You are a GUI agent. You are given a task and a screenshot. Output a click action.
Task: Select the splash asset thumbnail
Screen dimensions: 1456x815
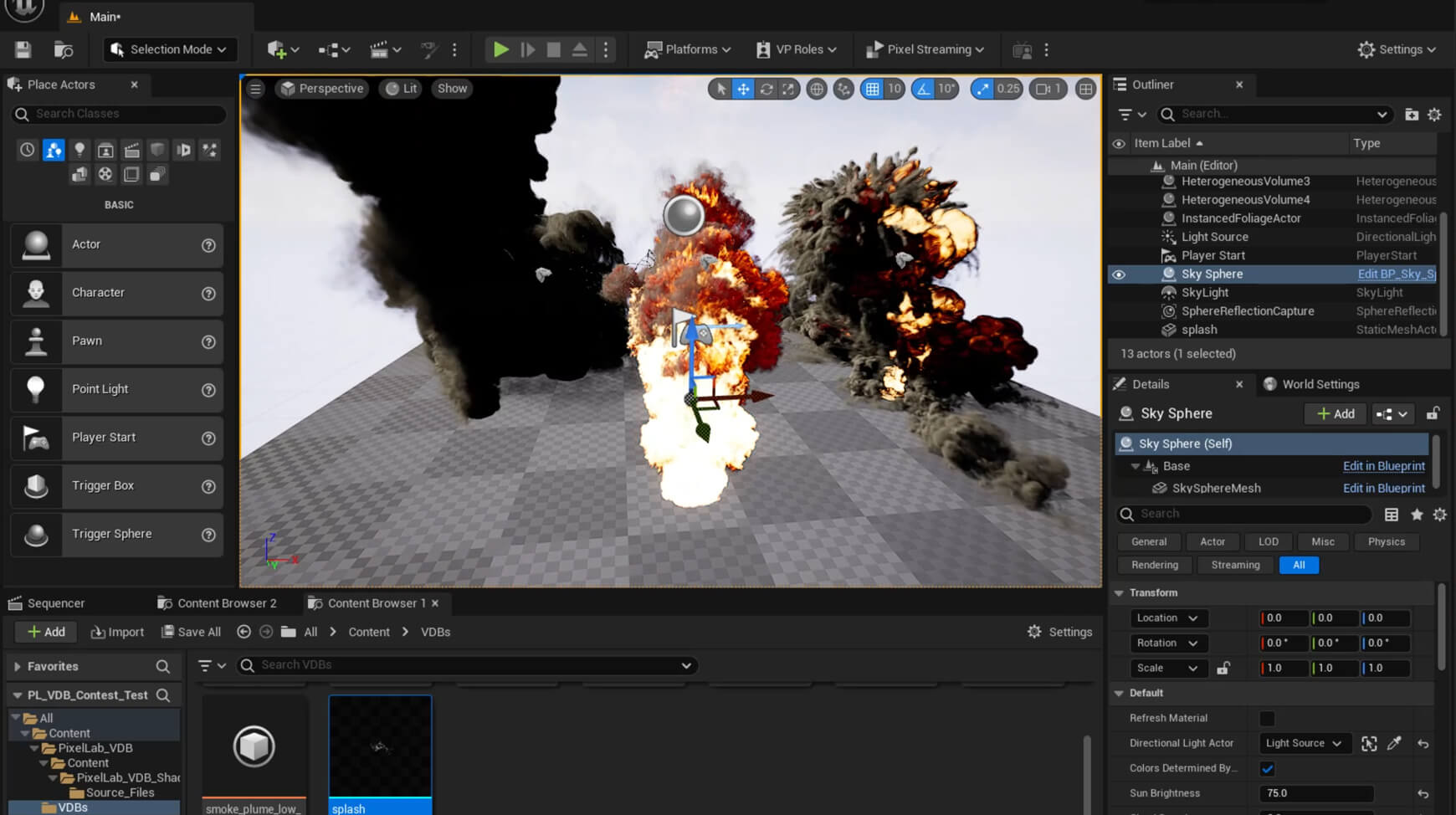pos(380,746)
